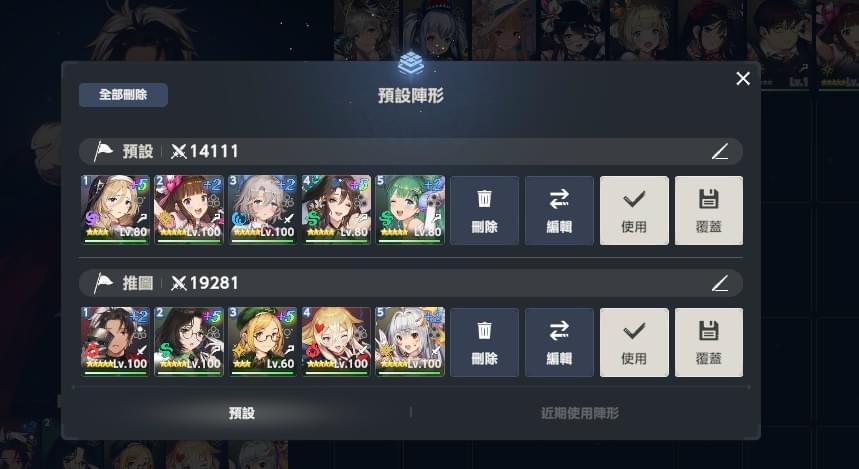This screenshot has height=469, width=859.
Task: Select the silver-haired character in the 推圖 team
Action: (410, 342)
